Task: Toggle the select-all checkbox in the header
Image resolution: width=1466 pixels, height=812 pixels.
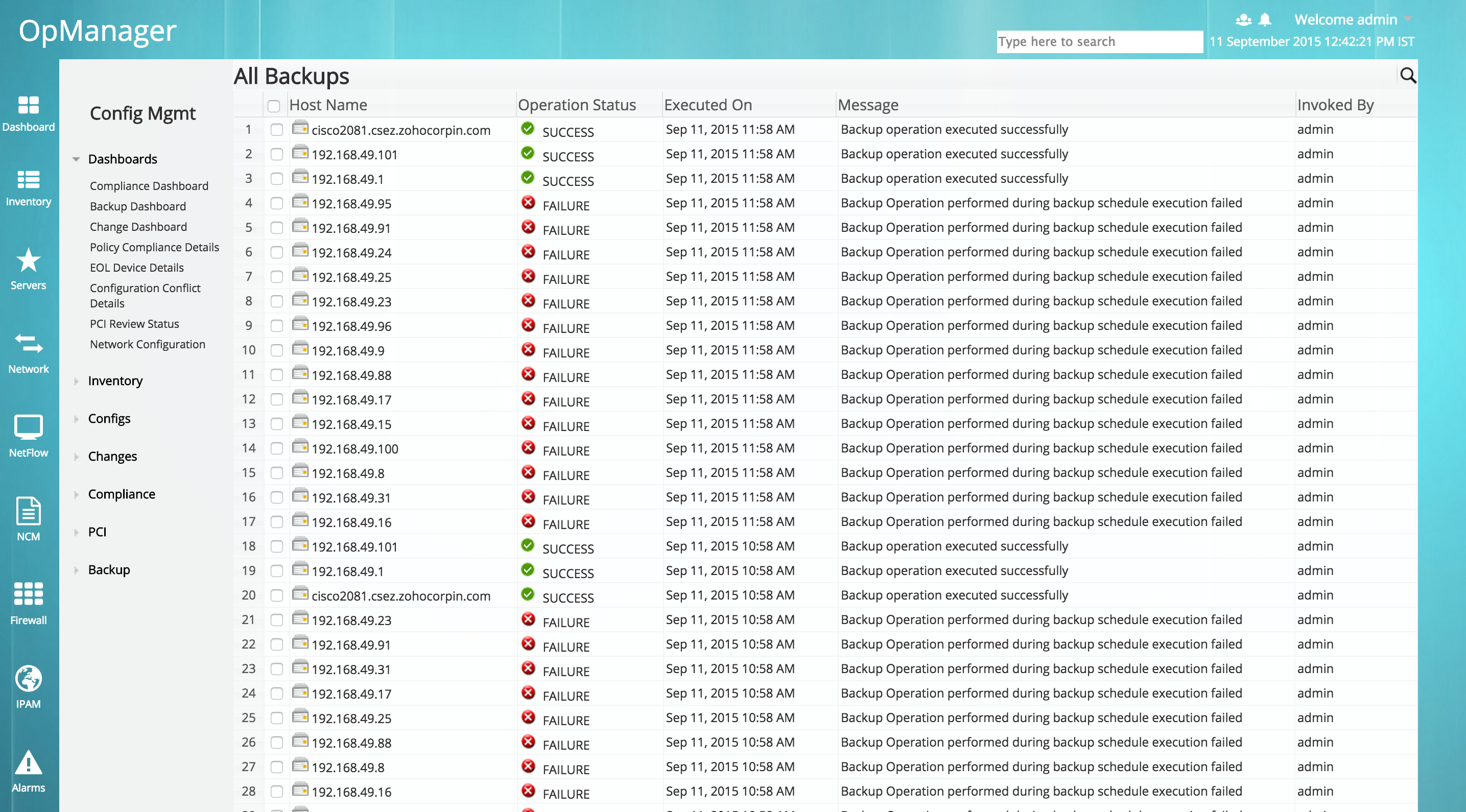Action: [274, 106]
